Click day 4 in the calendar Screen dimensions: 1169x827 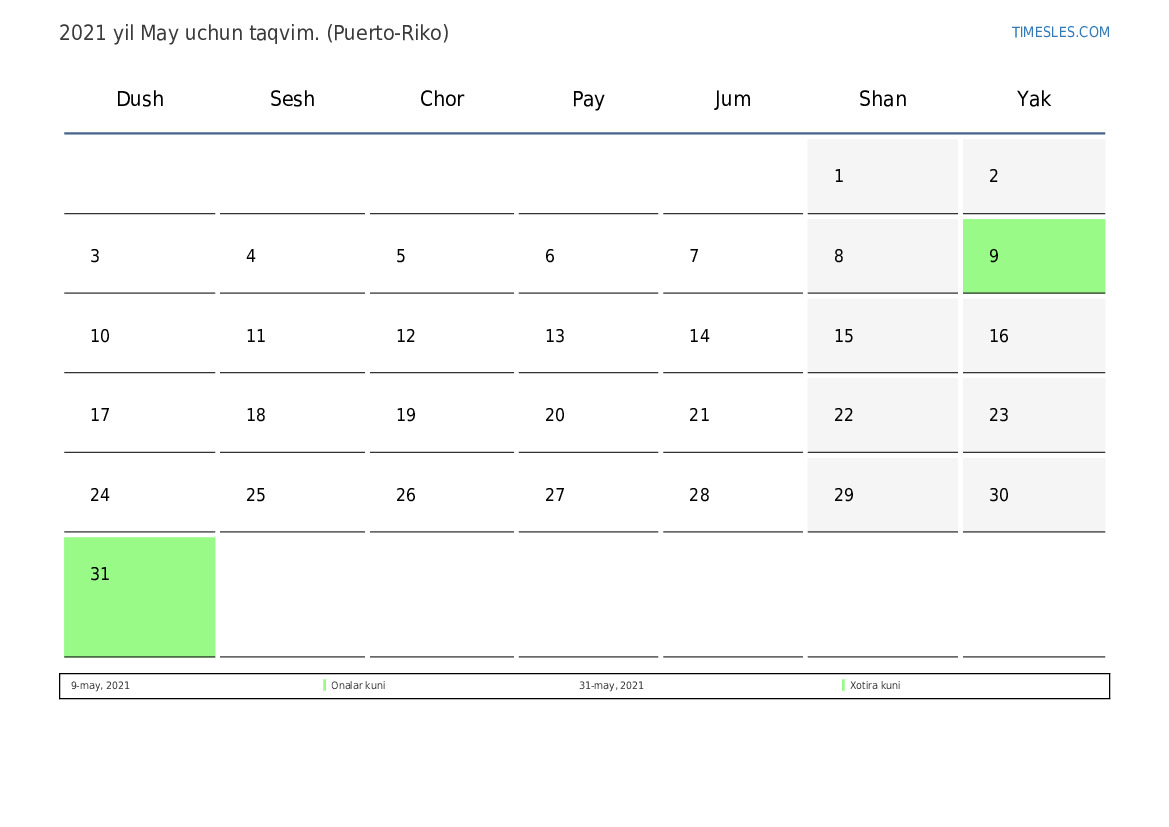[292, 256]
